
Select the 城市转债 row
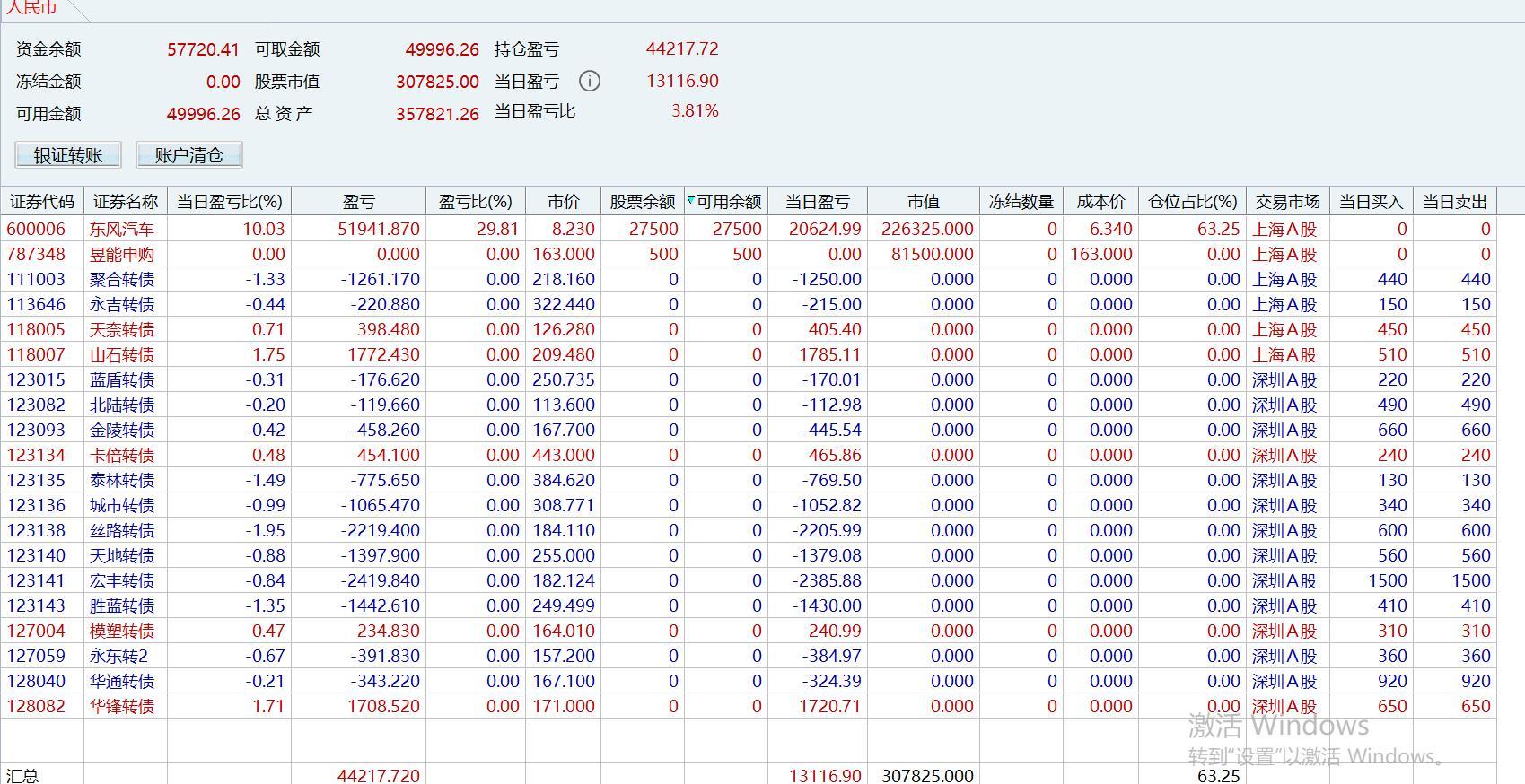749,505
